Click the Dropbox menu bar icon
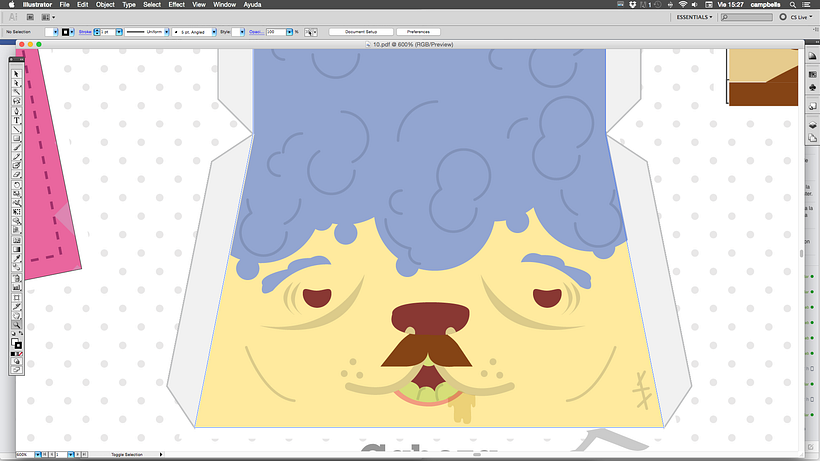This screenshot has width=820, height=461. tap(632, 4)
